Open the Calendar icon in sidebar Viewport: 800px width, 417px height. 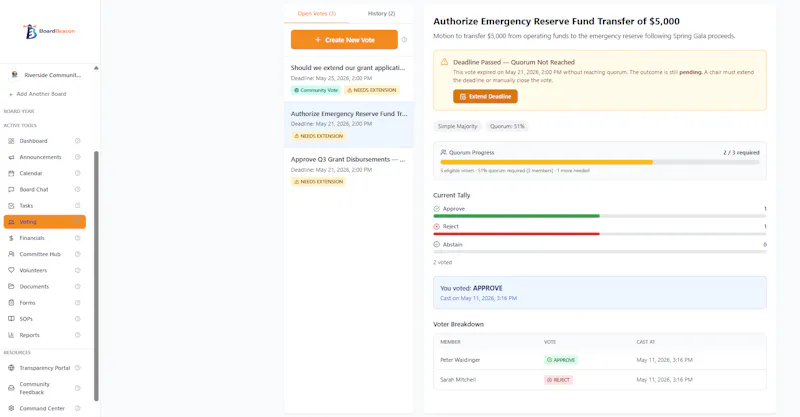click(x=11, y=174)
